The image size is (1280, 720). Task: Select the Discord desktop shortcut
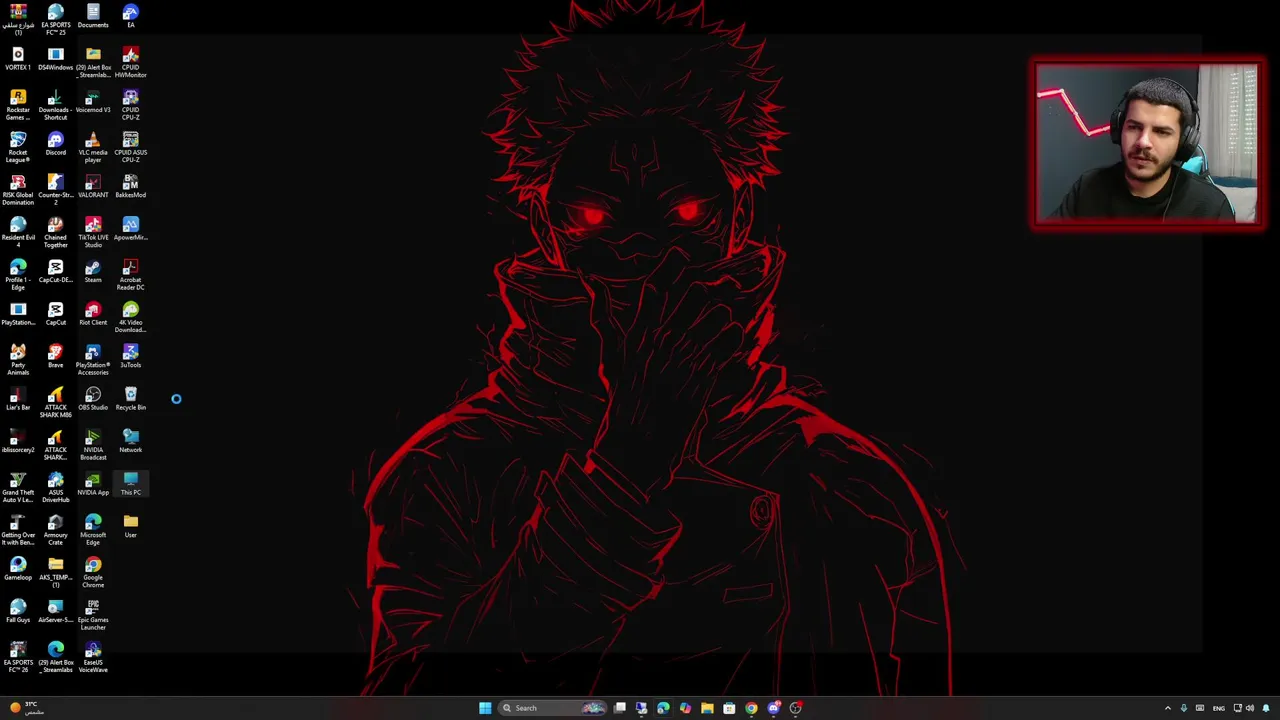point(55,143)
